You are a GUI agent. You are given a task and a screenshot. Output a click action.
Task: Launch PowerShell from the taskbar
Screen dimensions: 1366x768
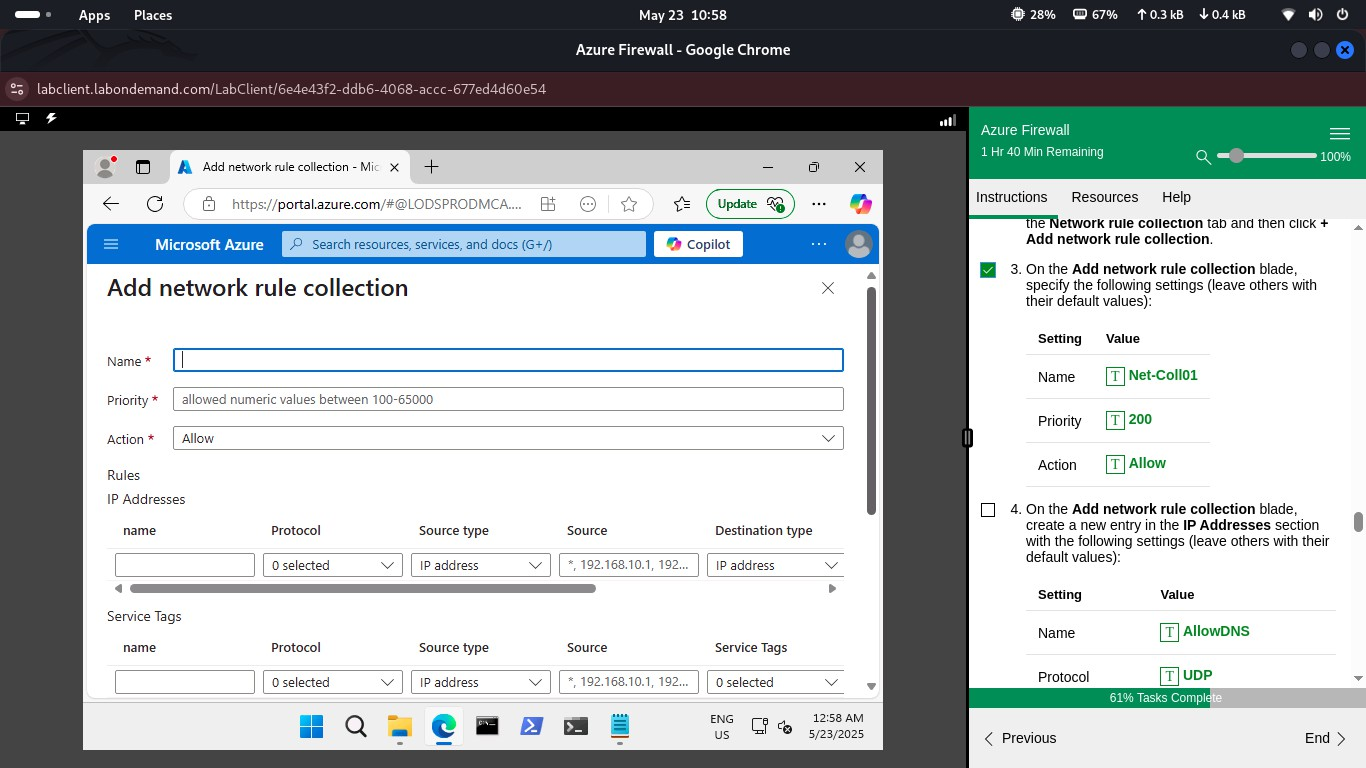pyautogui.click(x=531, y=726)
